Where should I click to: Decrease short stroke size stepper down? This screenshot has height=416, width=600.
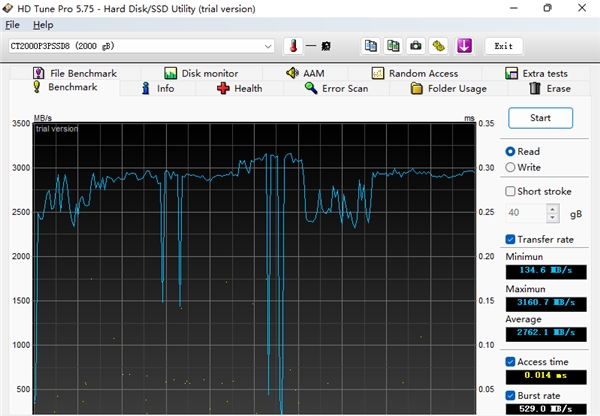click(x=552, y=217)
